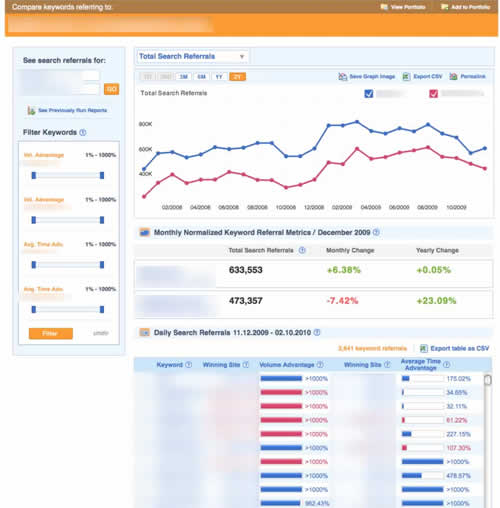Click the orange keyword referrals count text
500x508 pixels.
(x=372, y=349)
